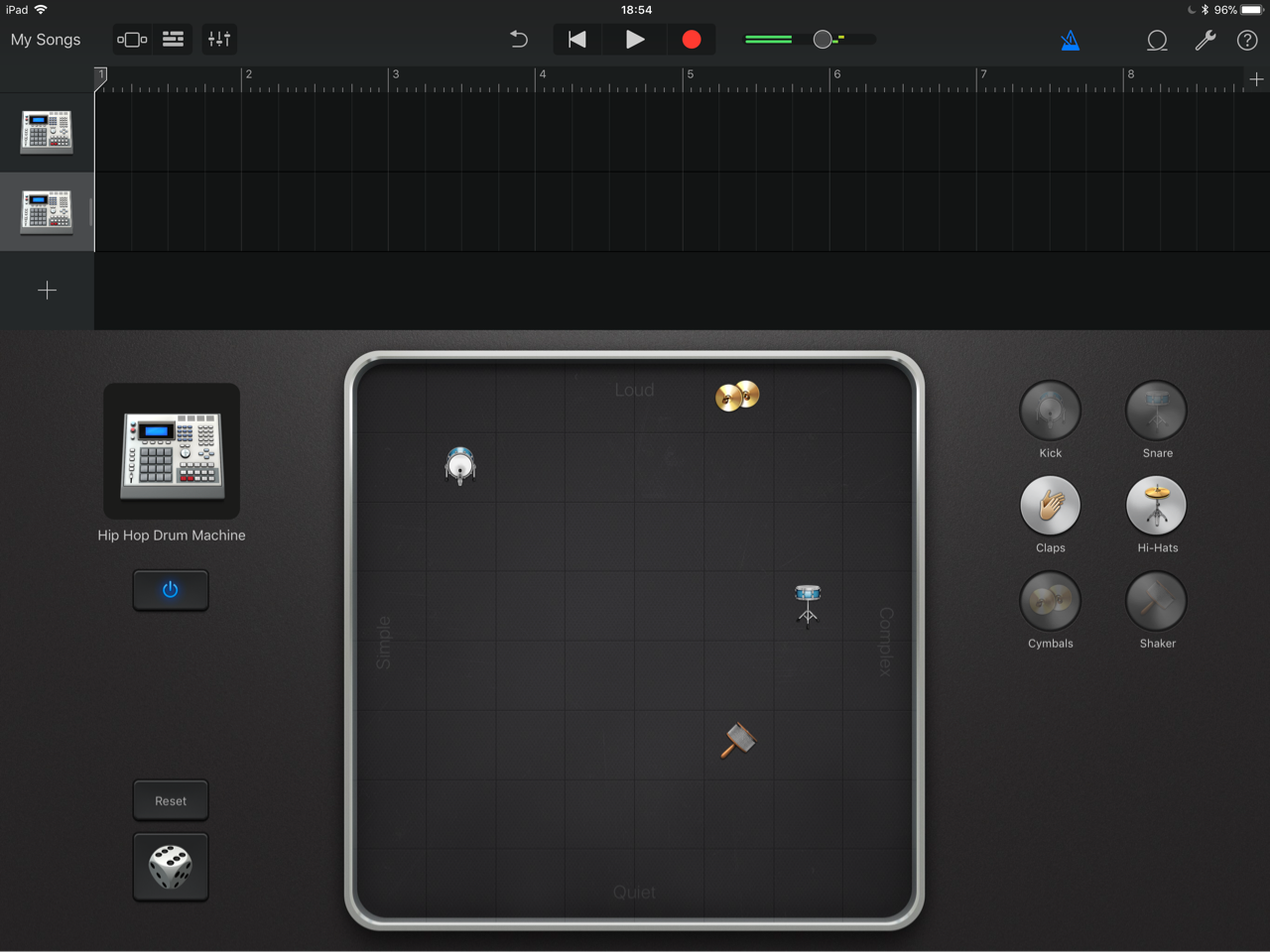The image size is (1270, 952).
Task: Go to beginning of song
Action: coord(576,40)
